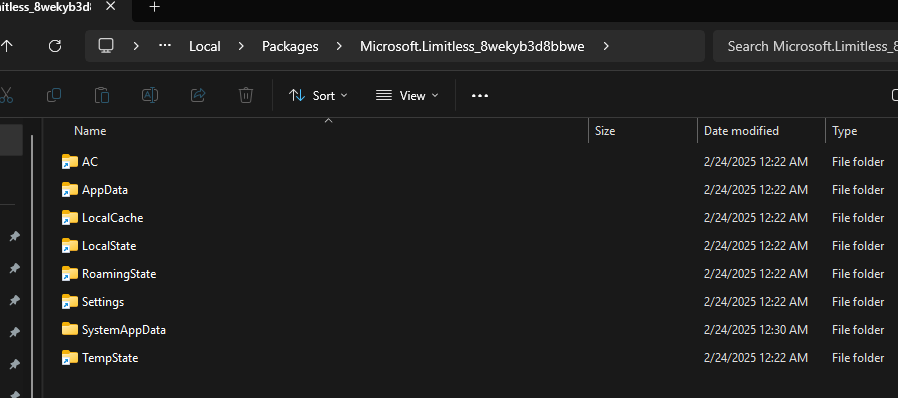This screenshot has height=398, width=898.
Task: Select the SystemAppData folder icon
Action: tap(69, 329)
